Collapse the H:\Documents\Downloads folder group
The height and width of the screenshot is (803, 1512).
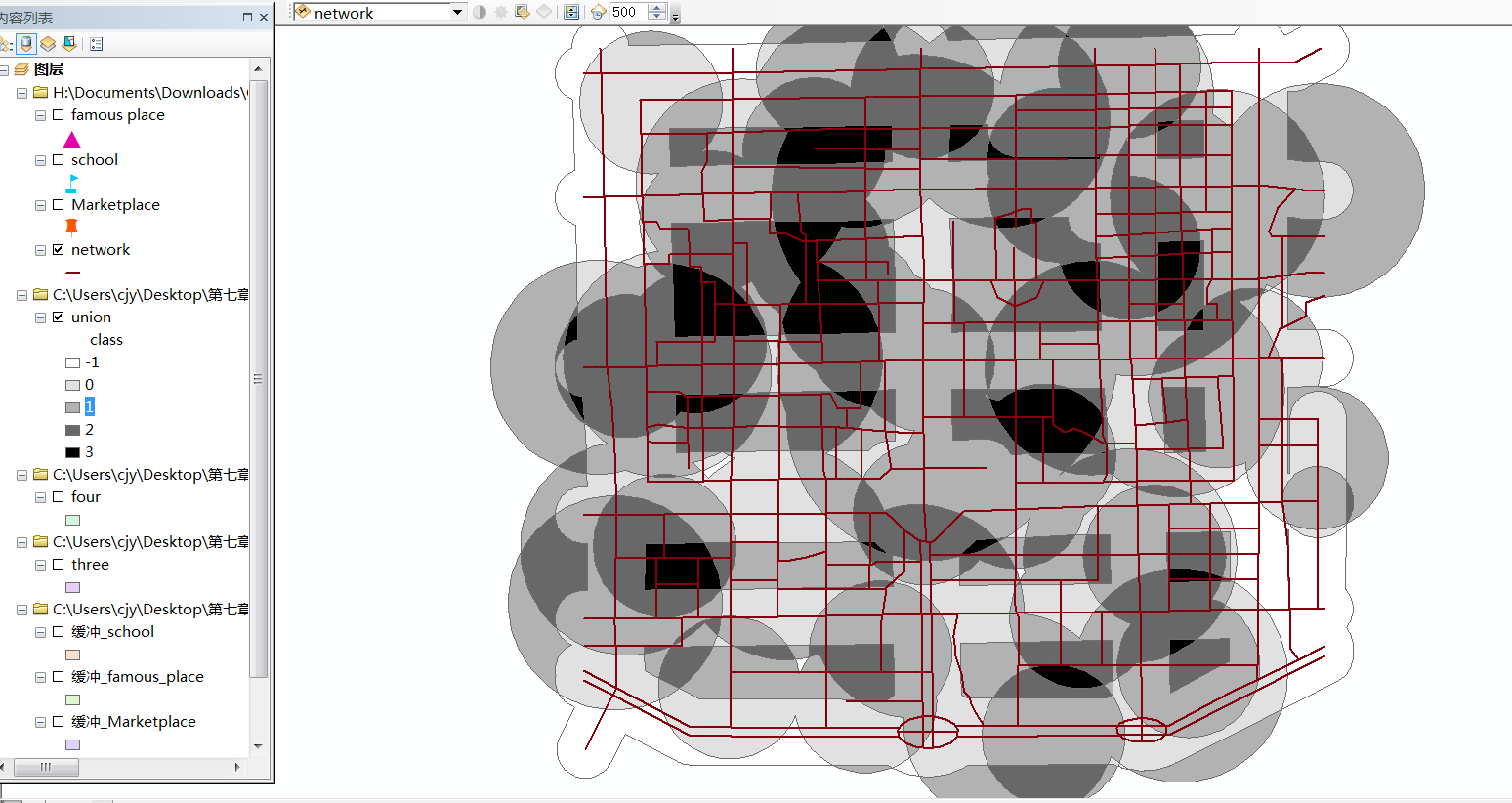point(21,93)
